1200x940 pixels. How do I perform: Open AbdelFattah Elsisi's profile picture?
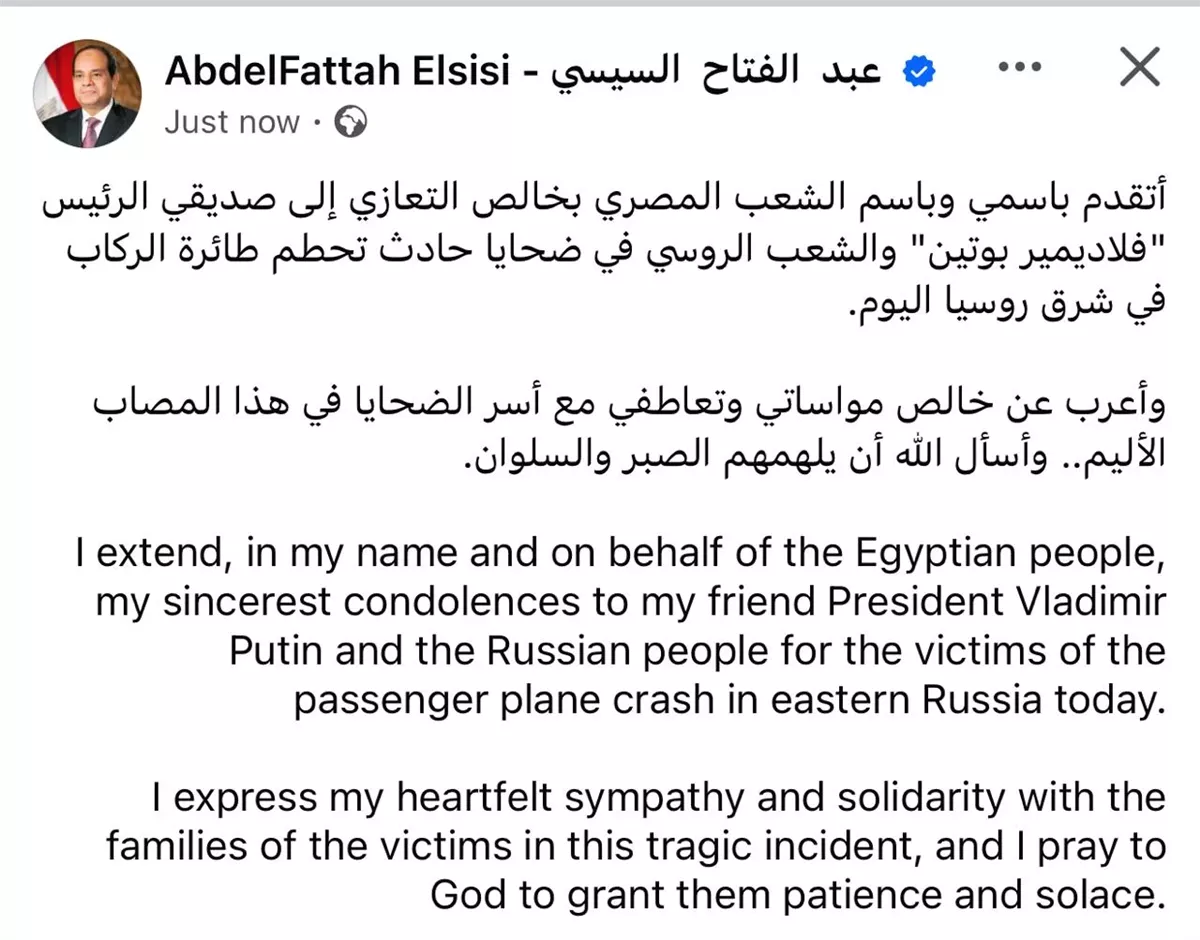[89, 94]
